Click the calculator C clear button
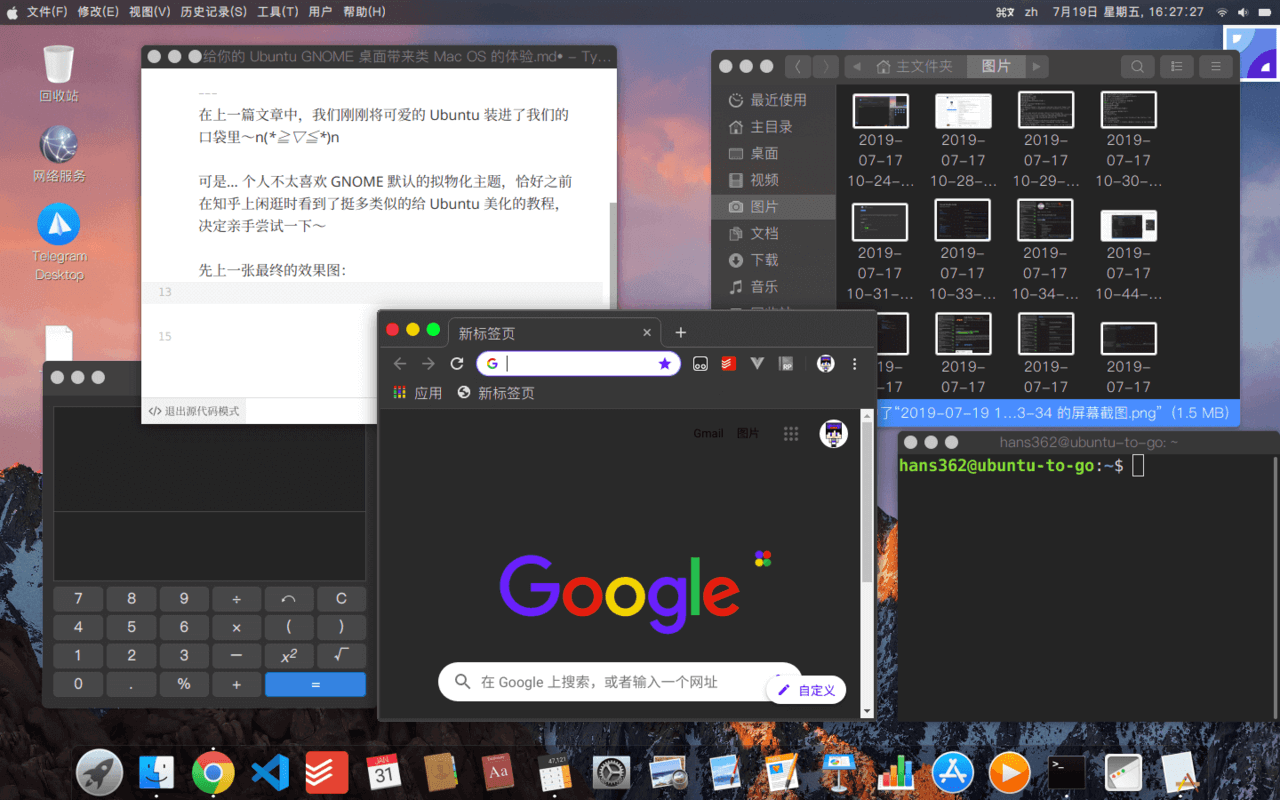 pyautogui.click(x=341, y=599)
